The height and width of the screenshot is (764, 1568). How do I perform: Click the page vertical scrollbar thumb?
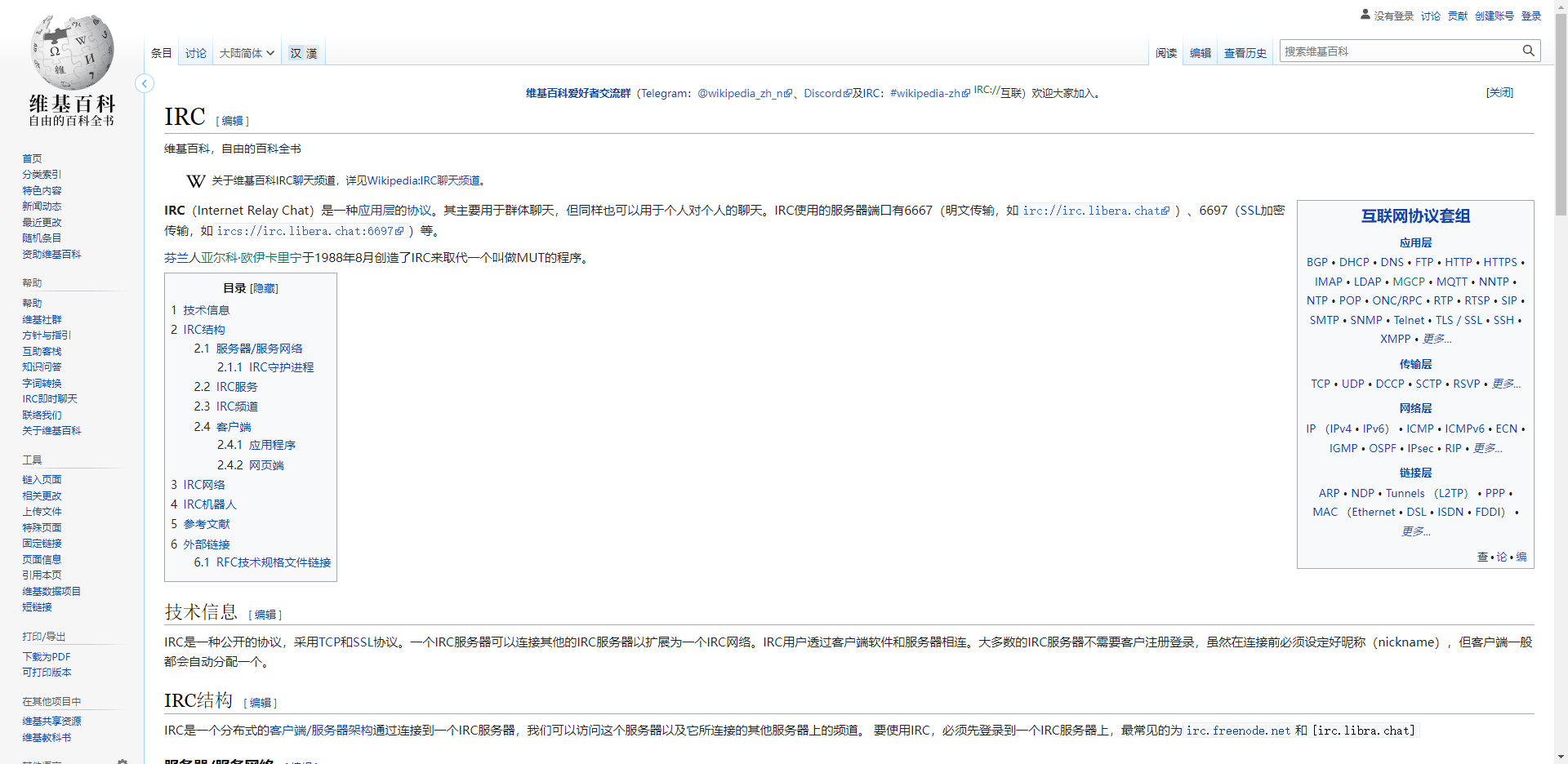(1561, 114)
